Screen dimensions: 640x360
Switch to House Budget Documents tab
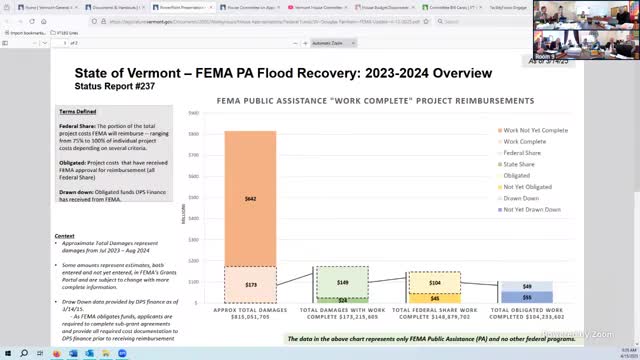(x=383, y=7)
